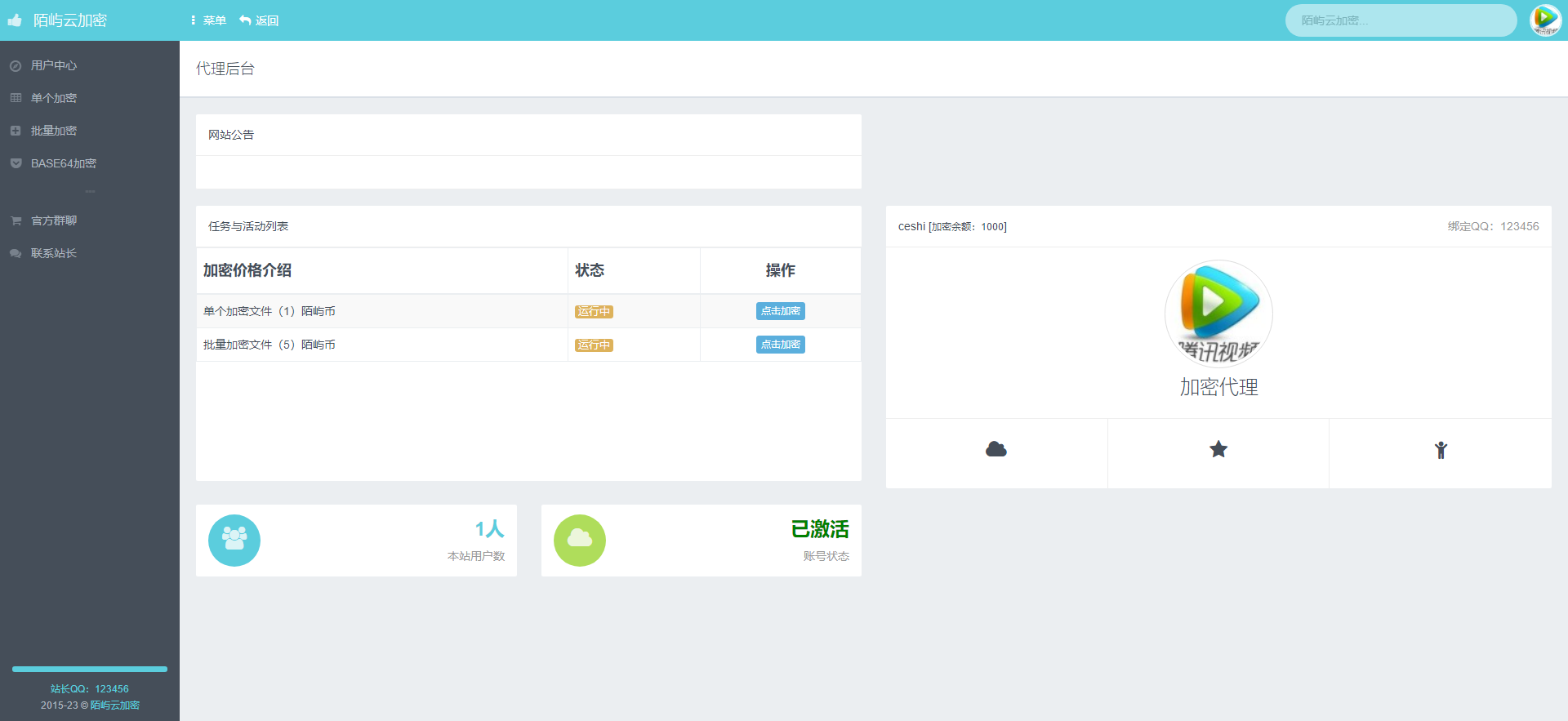The image size is (1568, 721).
Task: Click 点击加密 for single file encryption
Action: (780, 311)
